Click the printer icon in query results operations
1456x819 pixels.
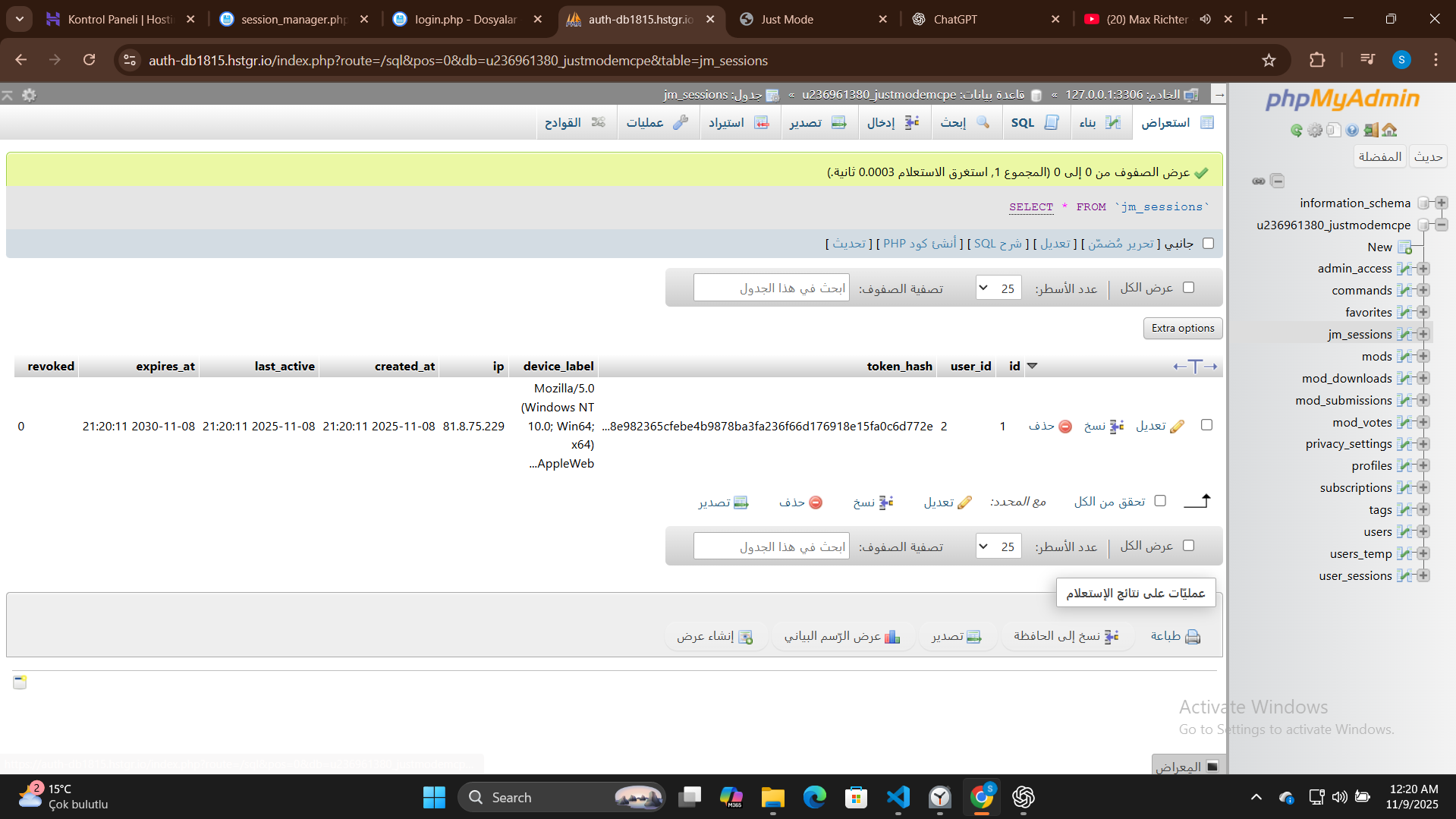click(x=1193, y=636)
